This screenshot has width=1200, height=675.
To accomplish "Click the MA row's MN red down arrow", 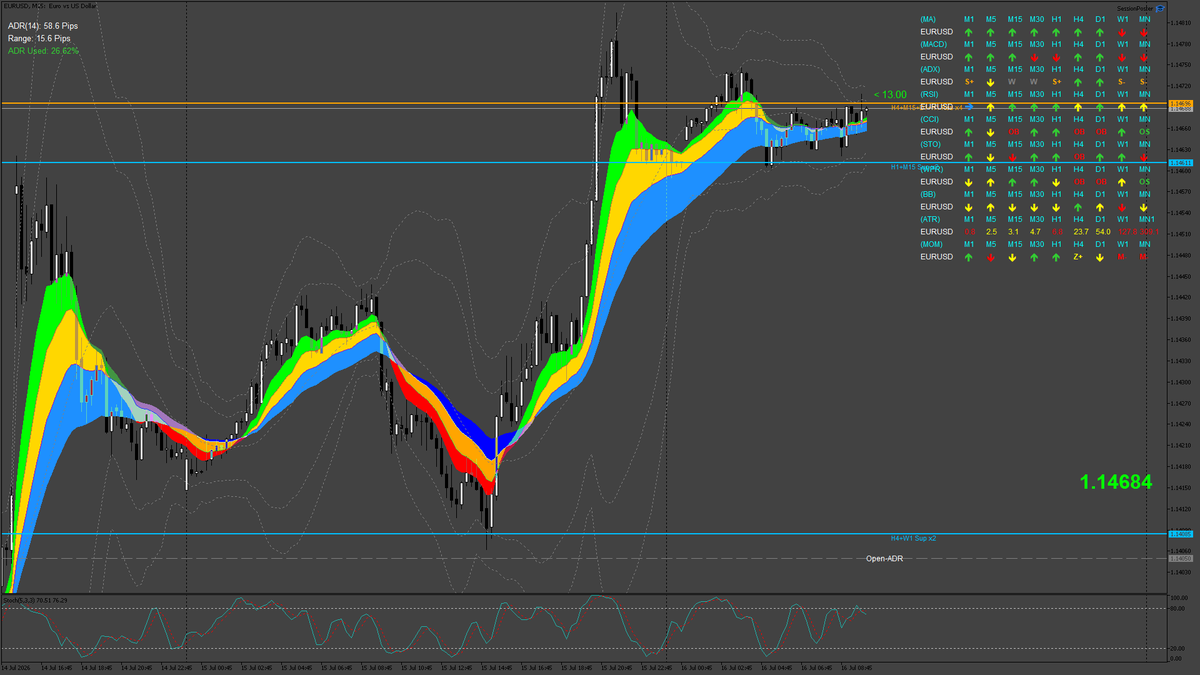I will pos(1143,32).
